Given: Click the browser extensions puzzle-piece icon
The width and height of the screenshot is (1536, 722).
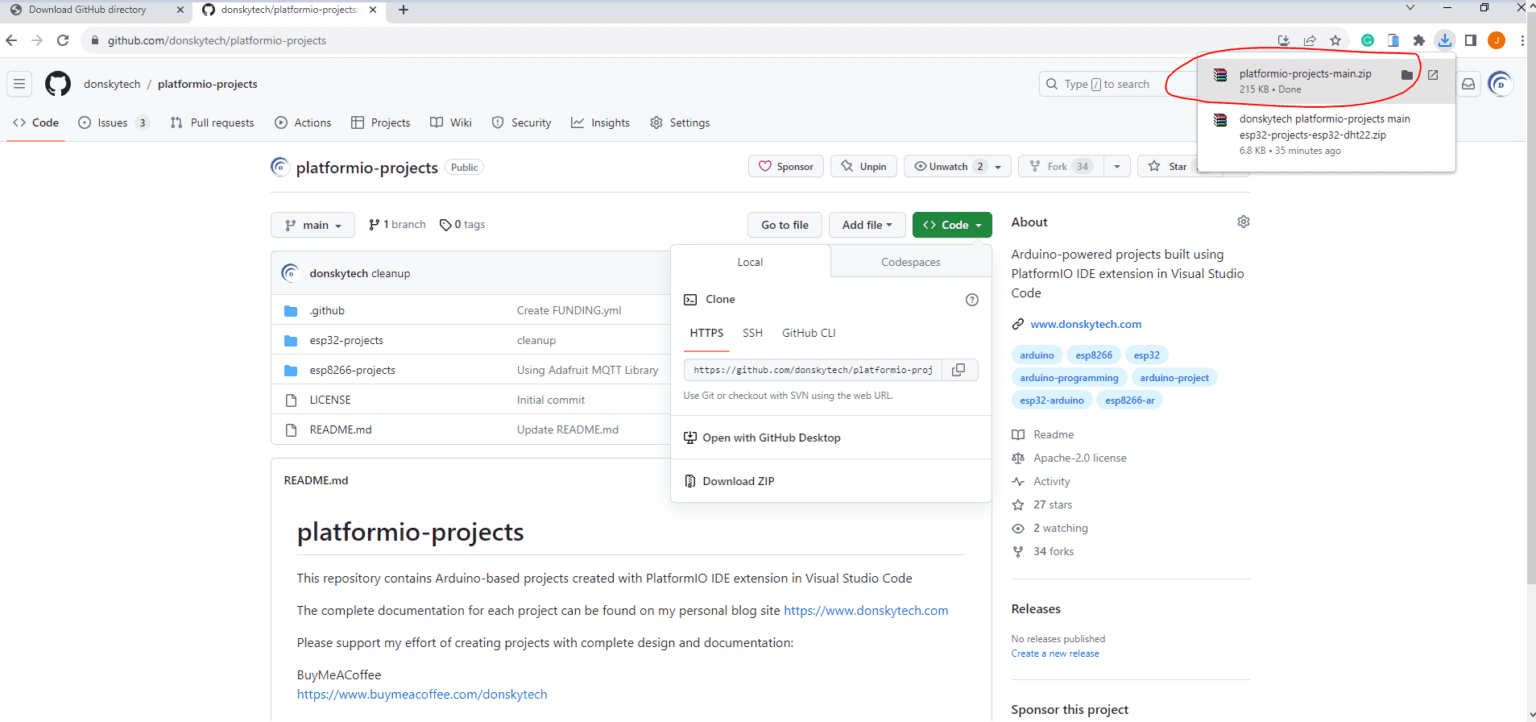Looking at the screenshot, I should (1418, 40).
